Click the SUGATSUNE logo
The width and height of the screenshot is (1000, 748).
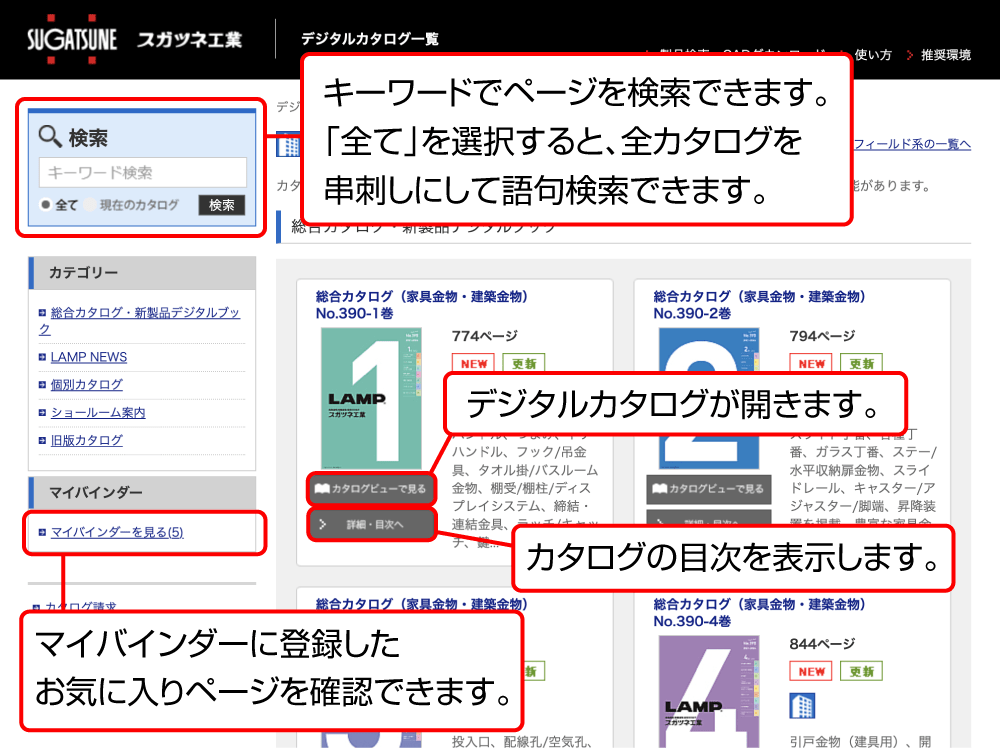71,40
